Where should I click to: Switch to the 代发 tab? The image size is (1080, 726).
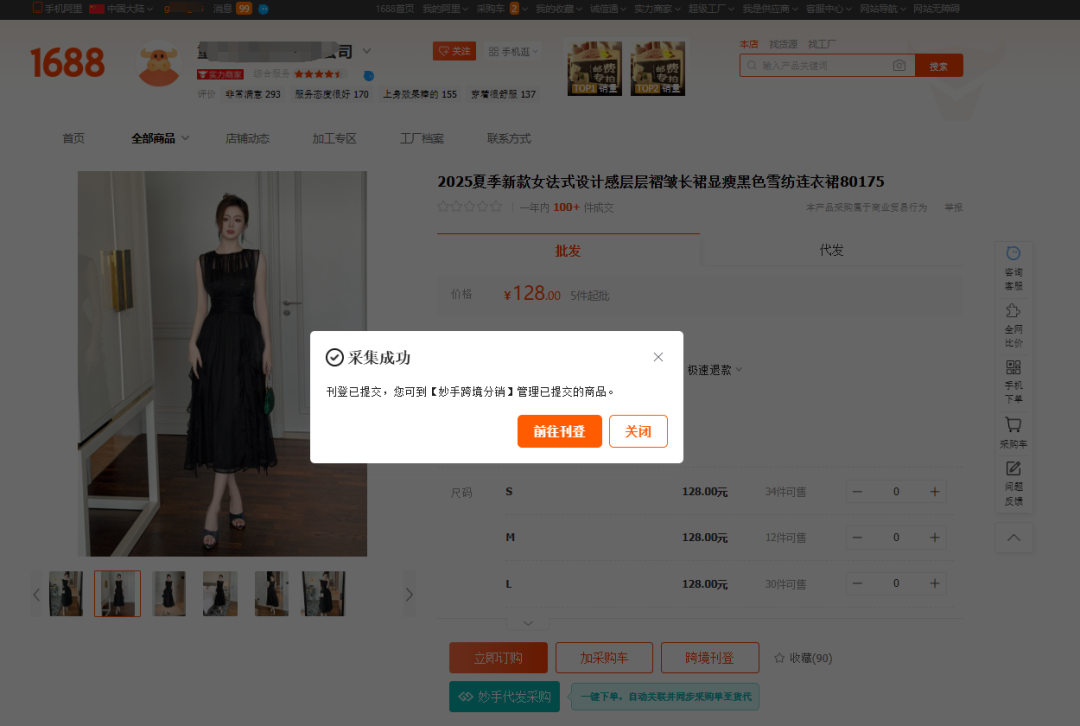pos(830,250)
